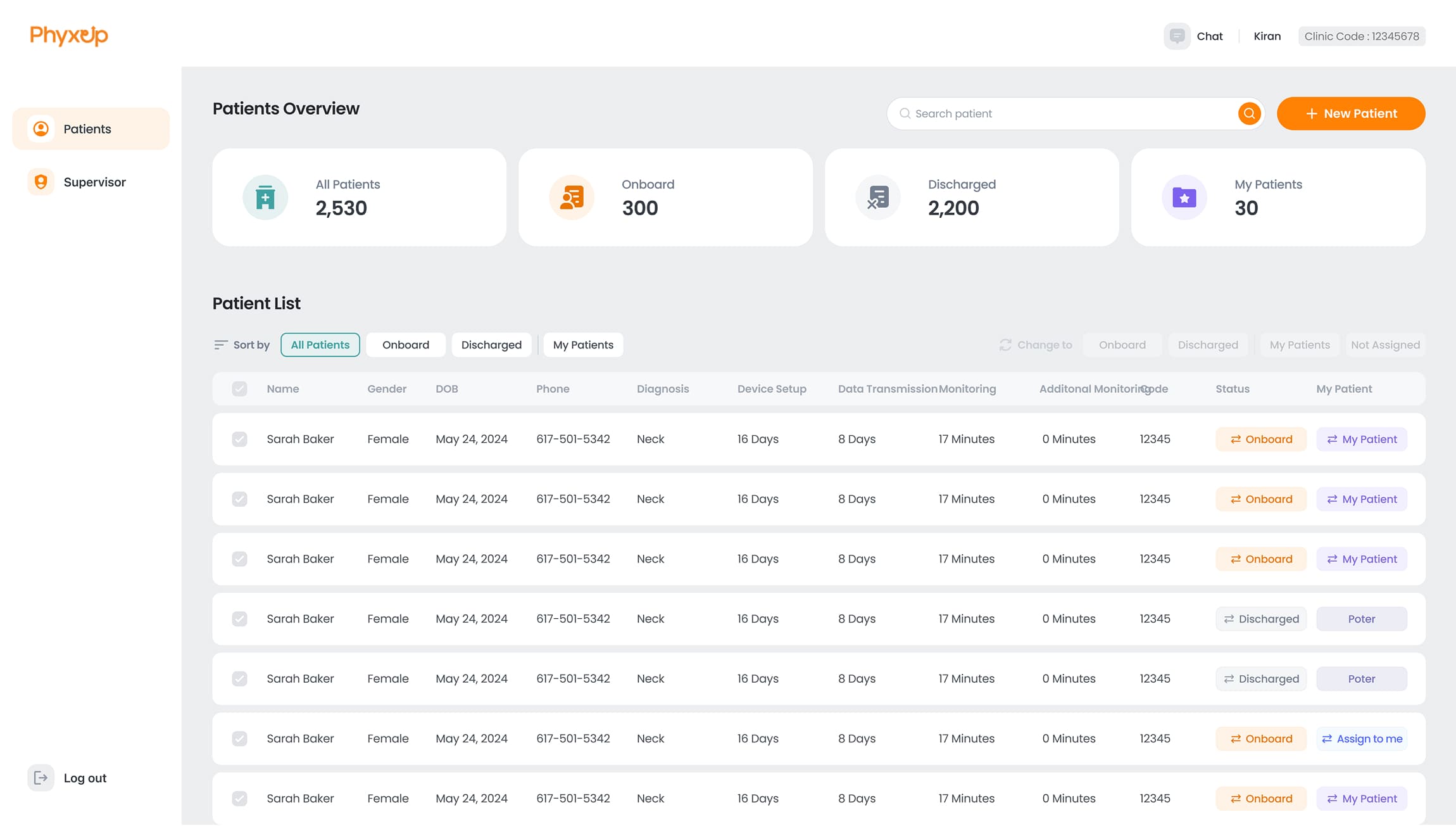The image size is (1456, 831).
Task: Click the Name column header
Action: [283, 389]
